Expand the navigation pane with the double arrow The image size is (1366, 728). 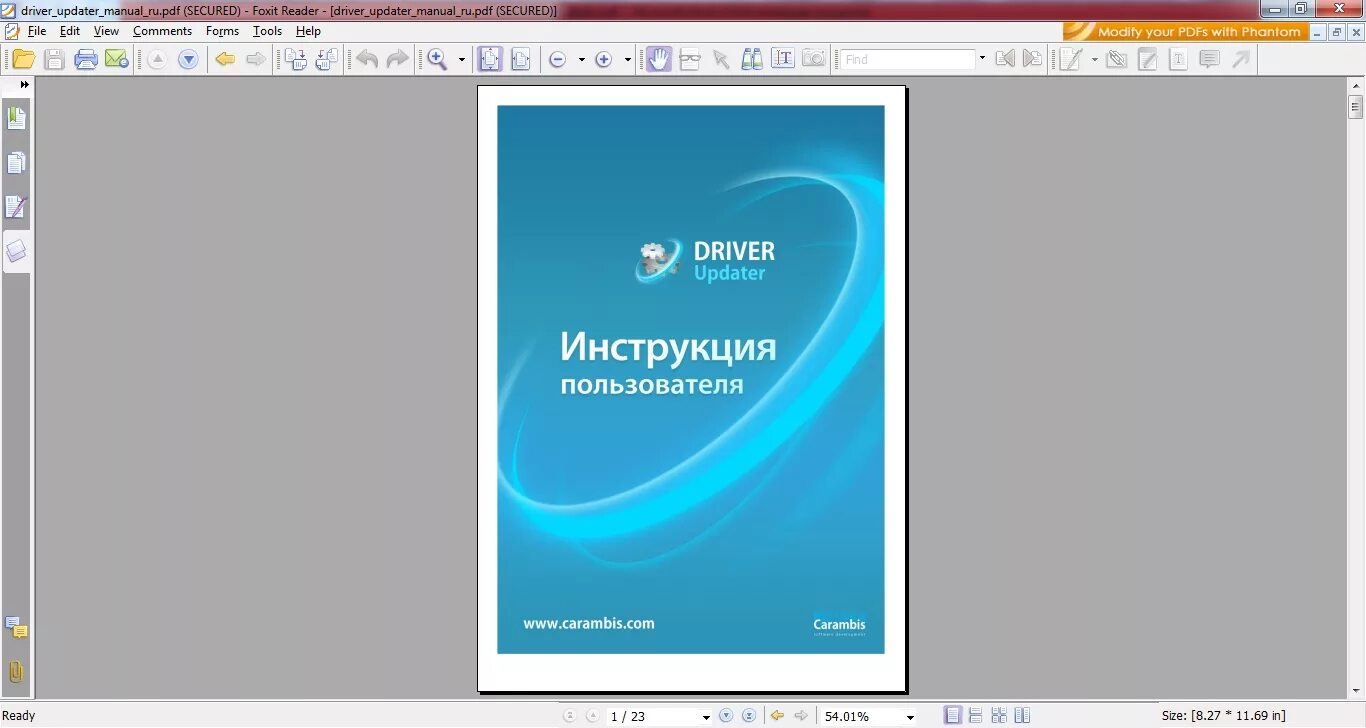(25, 85)
